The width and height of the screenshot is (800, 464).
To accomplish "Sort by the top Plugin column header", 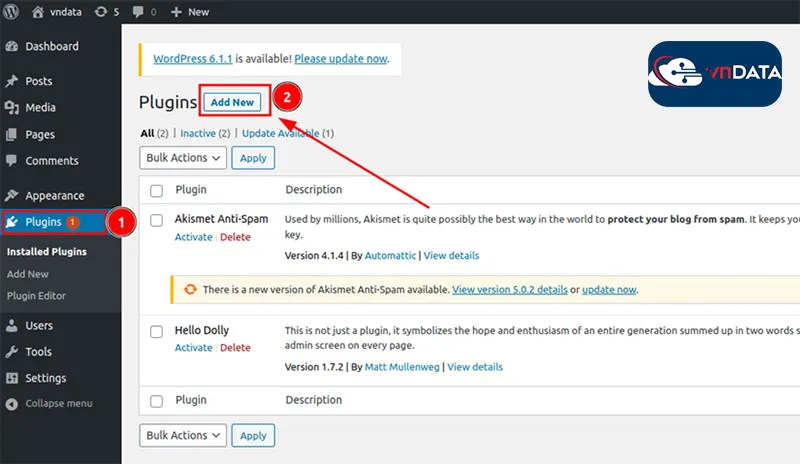I will [191, 189].
